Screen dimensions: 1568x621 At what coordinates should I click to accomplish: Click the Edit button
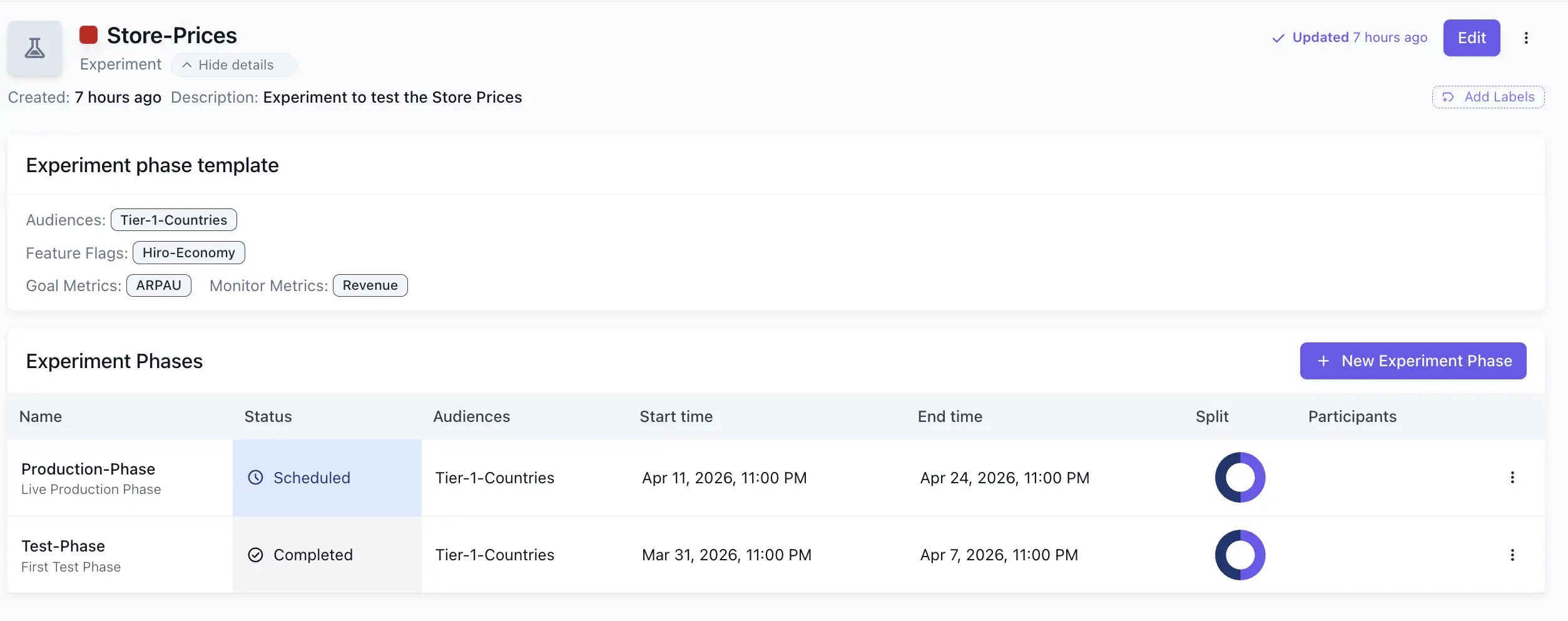pos(1471,38)
